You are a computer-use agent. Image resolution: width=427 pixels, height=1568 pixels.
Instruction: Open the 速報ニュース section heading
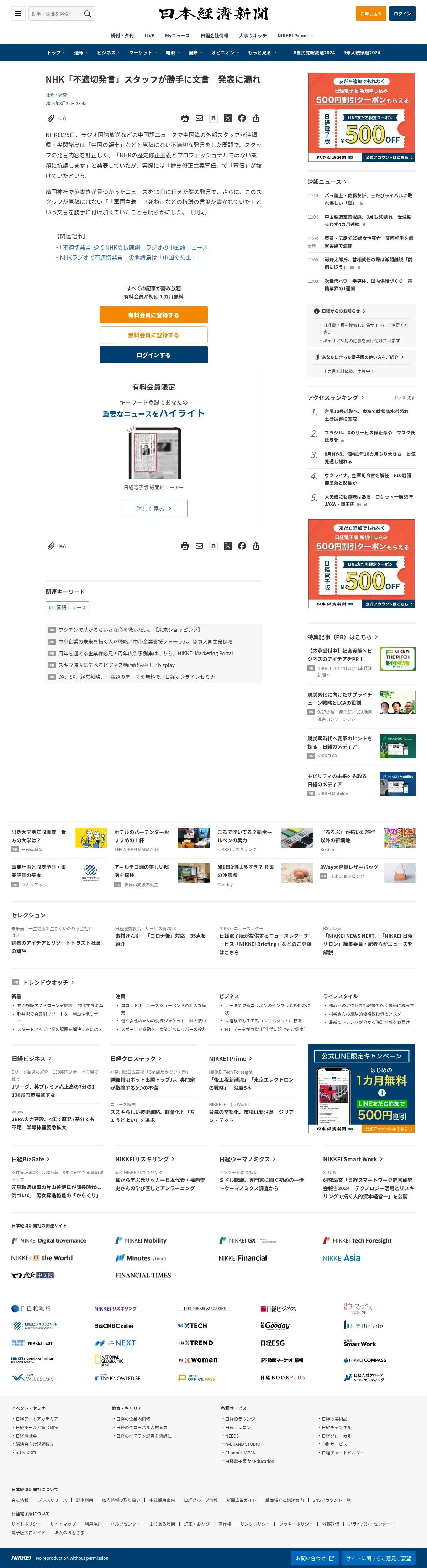327,182
